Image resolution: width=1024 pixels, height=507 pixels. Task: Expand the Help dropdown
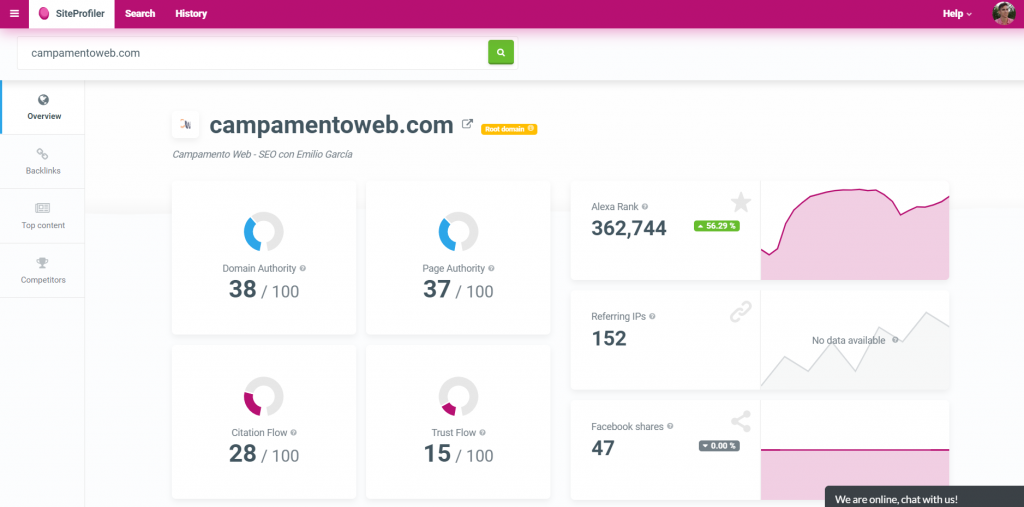[x=957, y=14]
